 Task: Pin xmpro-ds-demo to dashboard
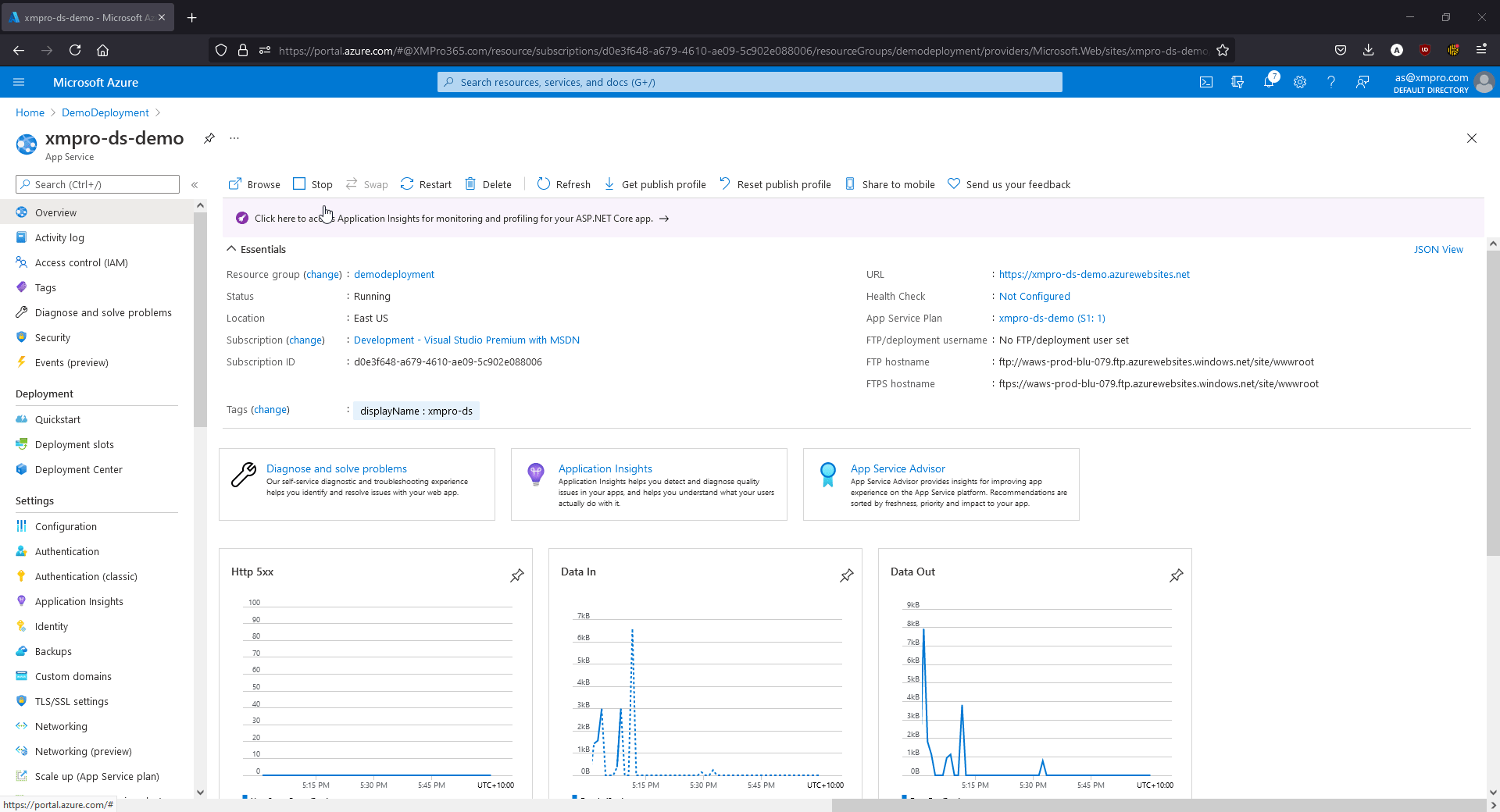[209, 138]
